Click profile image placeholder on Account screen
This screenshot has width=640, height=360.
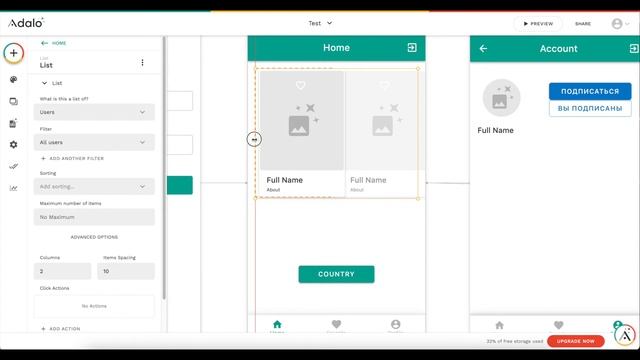coord(501,98)
